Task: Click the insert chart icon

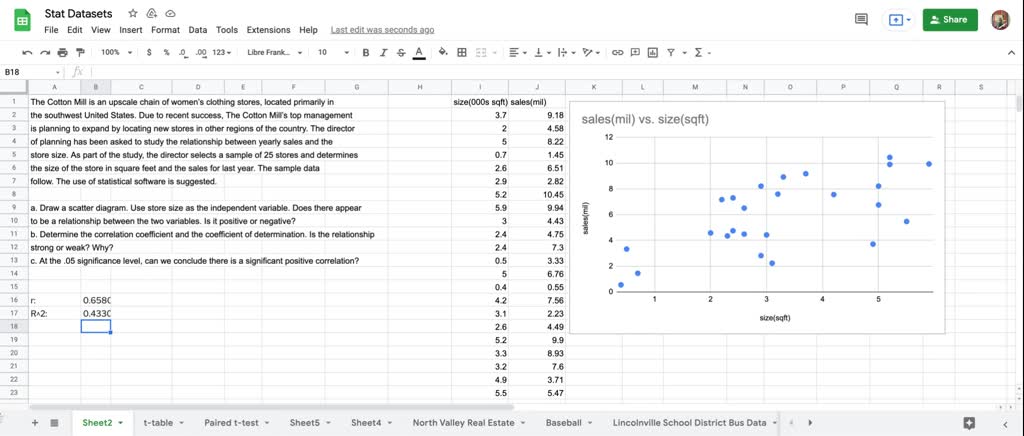Action: [651, 52]
